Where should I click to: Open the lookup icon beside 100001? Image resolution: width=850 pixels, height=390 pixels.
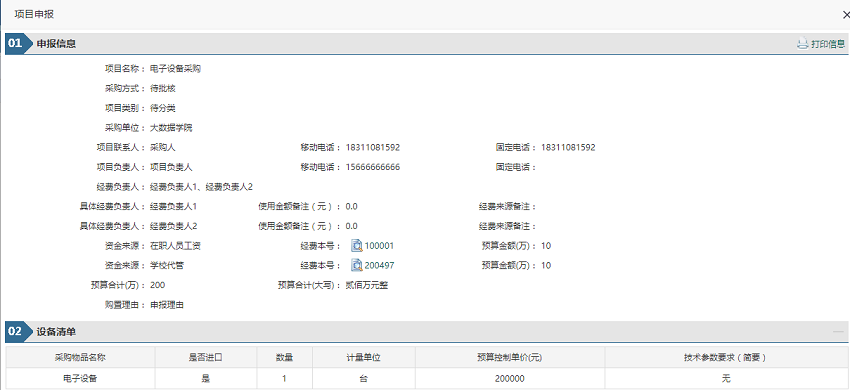pyautogui.click(x=357, y=246)
